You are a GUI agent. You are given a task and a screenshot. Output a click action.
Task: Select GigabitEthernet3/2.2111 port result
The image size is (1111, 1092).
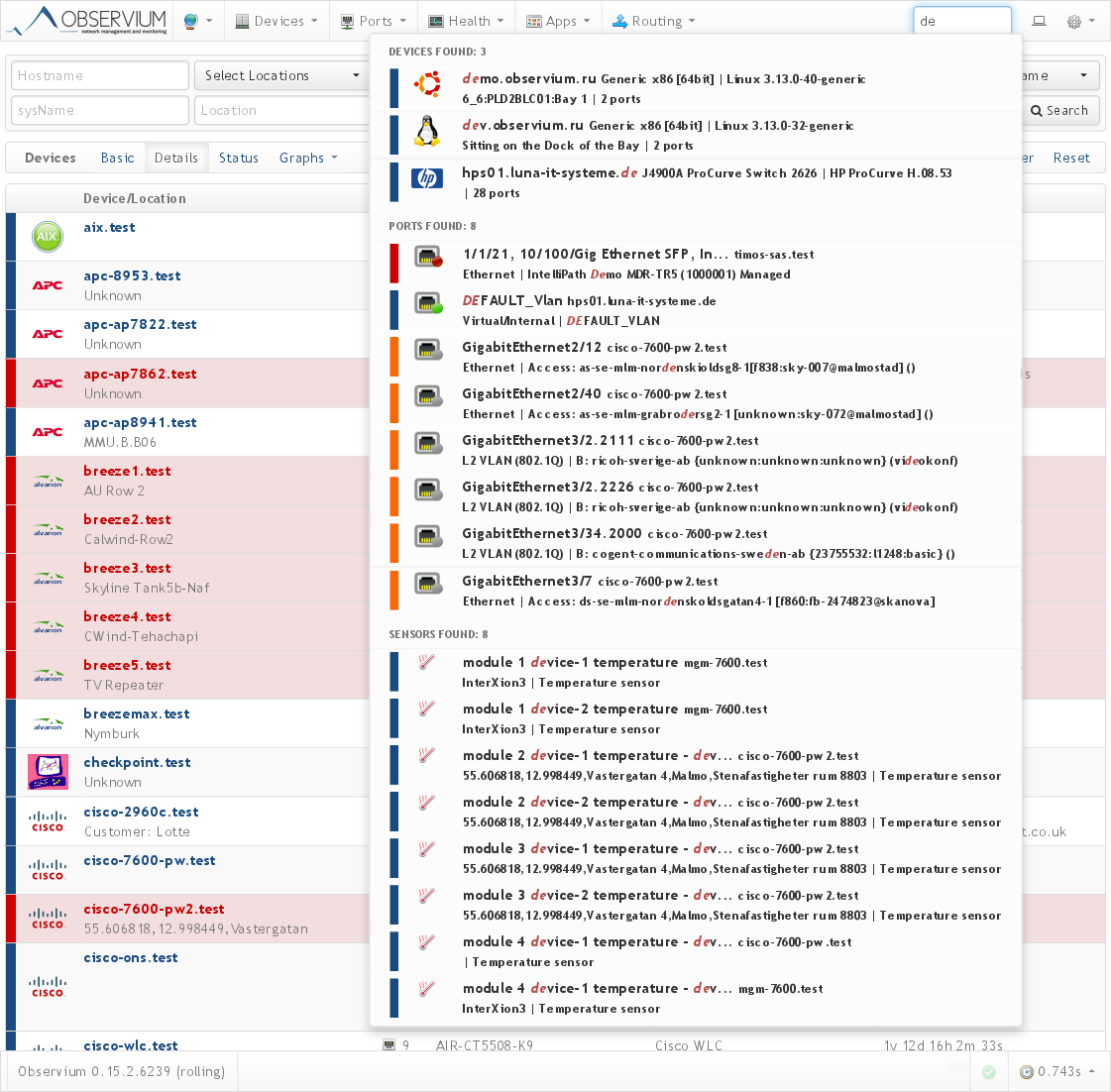click(696, 451)
